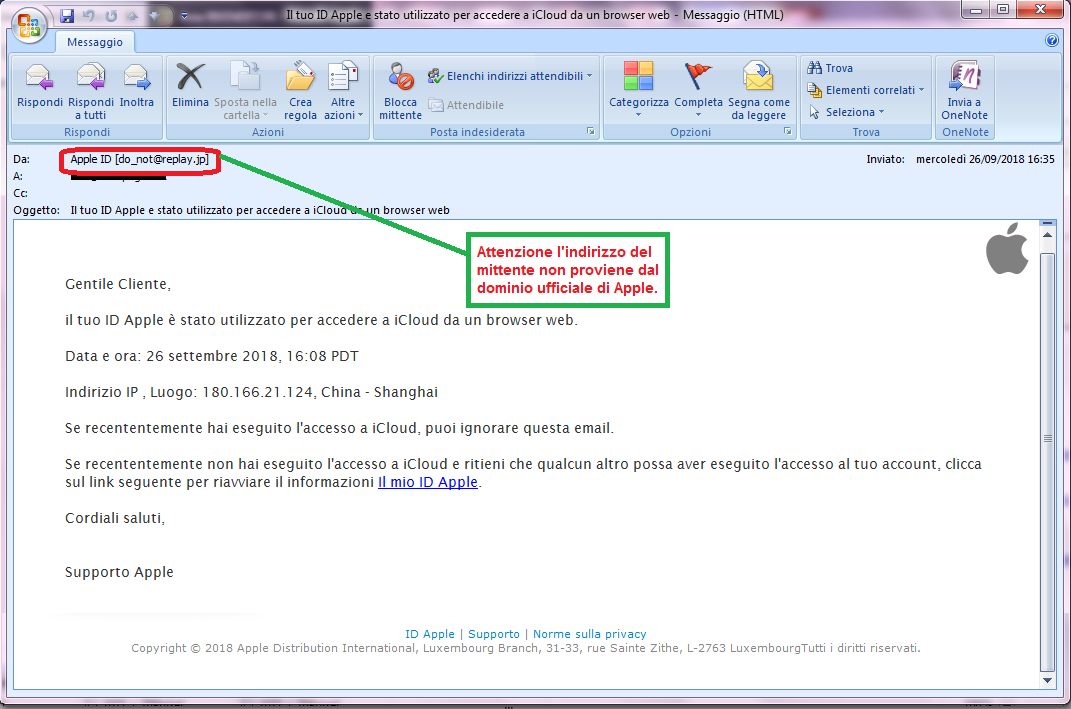Click the Completa flag icon
The image size is (1071, 709).
[x=698, y=76]
